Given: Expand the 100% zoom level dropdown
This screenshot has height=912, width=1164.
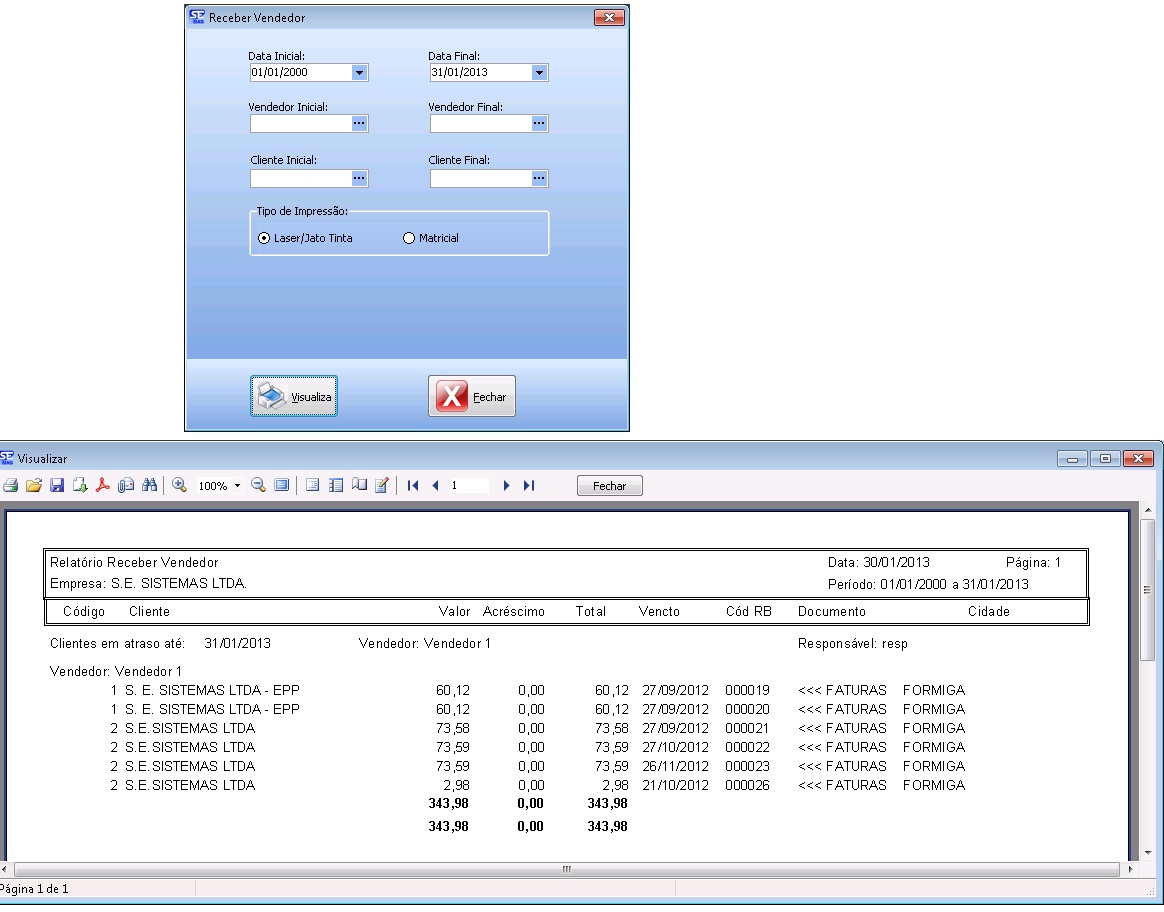Looking at the screenshot, I should pyautogui.click(x=238, y=485).
